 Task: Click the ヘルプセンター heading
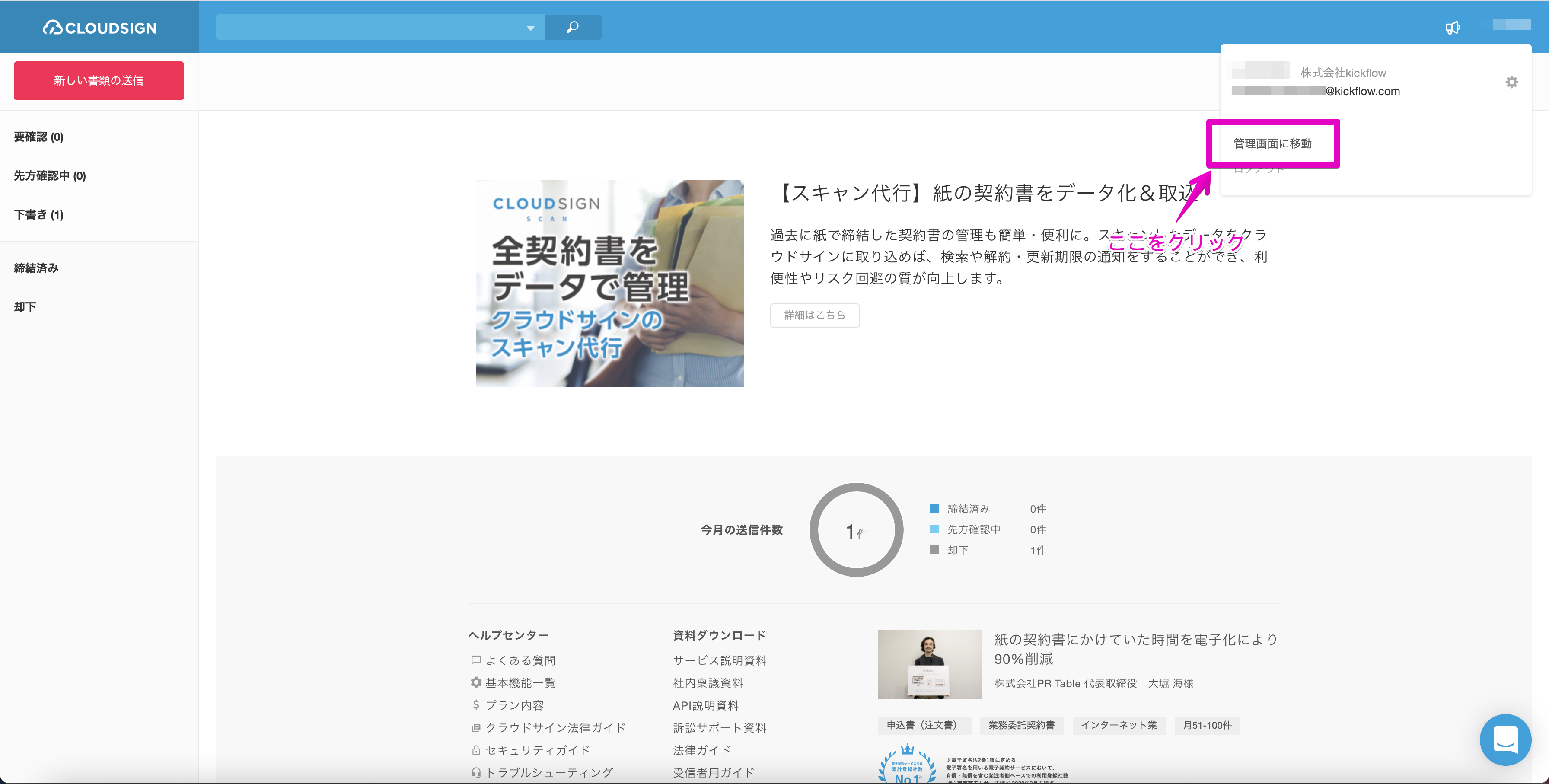(509, 635)
